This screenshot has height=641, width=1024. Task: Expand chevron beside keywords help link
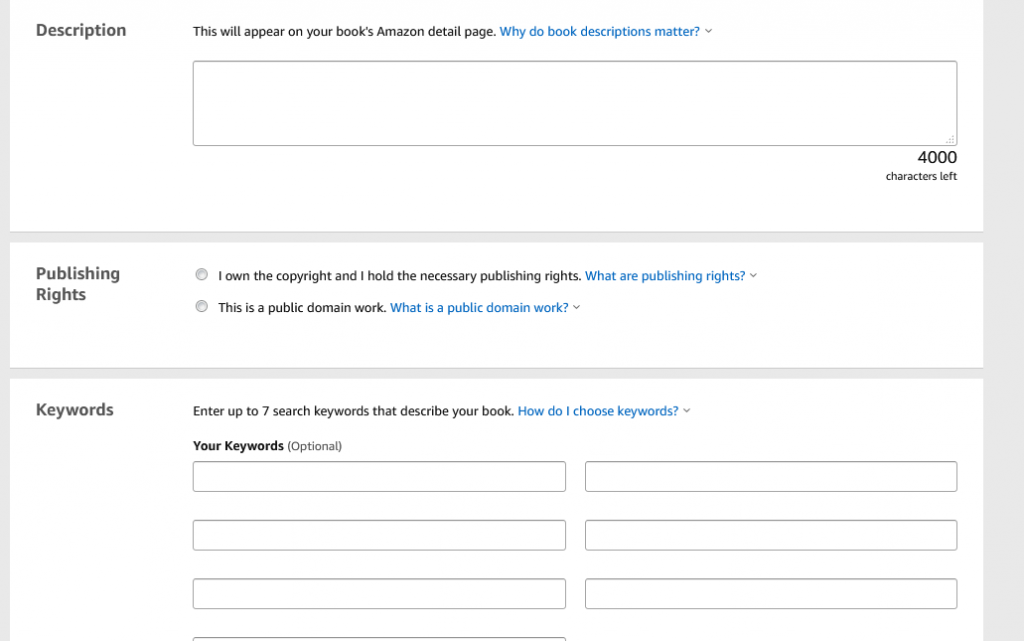tap(686, 411)
